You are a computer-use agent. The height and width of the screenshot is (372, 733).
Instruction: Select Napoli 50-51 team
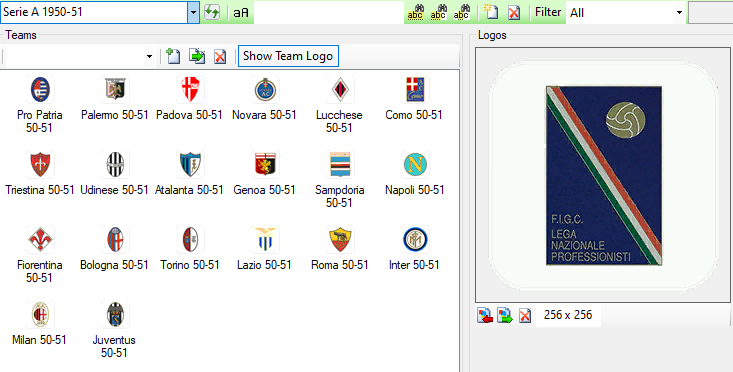[414, 174]
